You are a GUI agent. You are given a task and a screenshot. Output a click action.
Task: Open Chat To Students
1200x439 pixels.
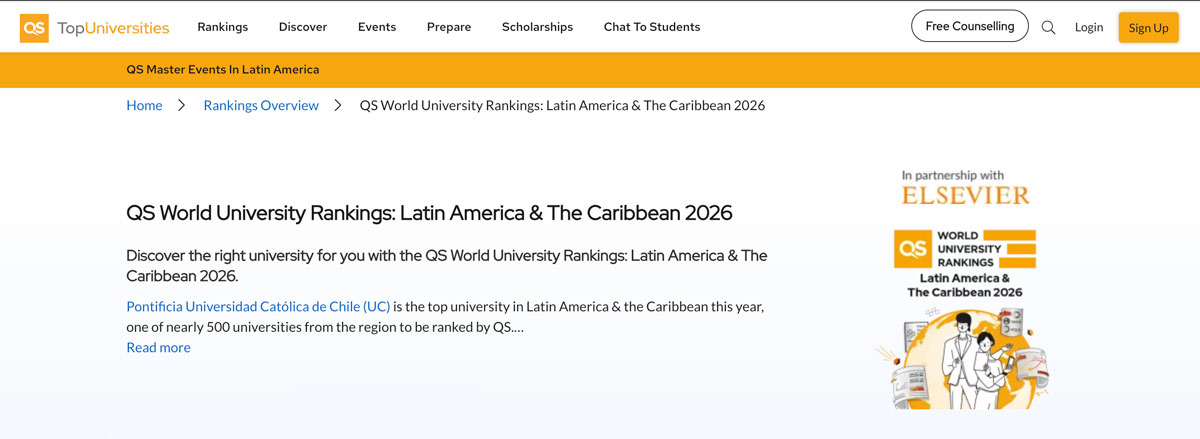point(652,27)
